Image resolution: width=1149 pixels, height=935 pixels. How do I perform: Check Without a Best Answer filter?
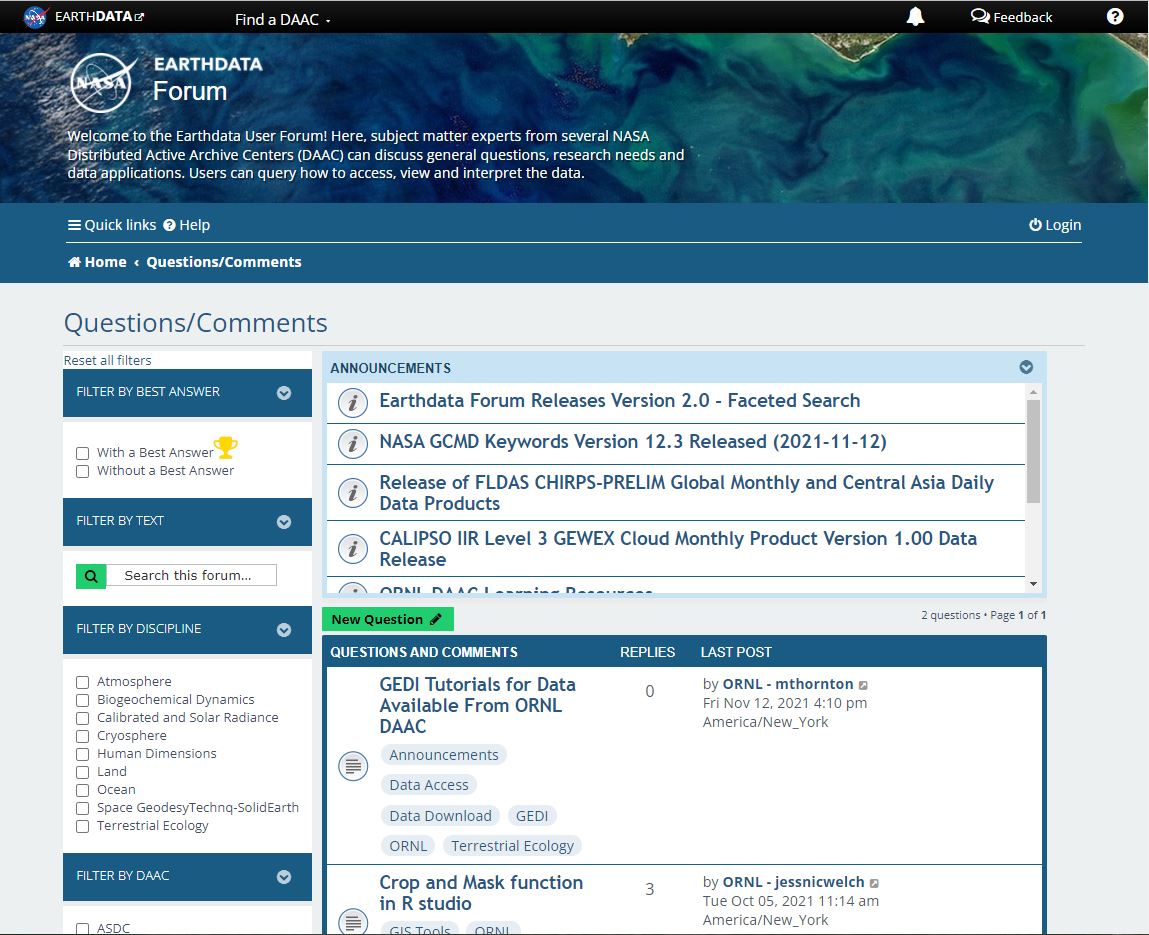83,471
